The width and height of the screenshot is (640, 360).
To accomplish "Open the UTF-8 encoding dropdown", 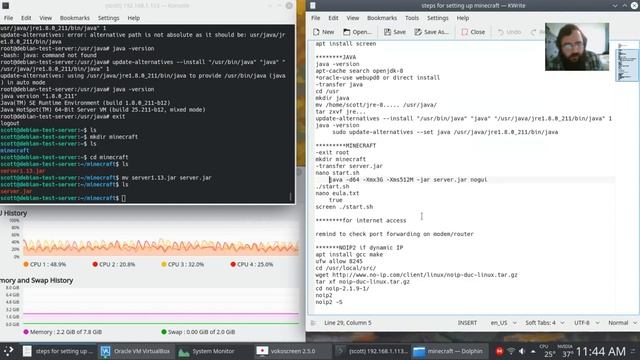I will tap(587, 323).
